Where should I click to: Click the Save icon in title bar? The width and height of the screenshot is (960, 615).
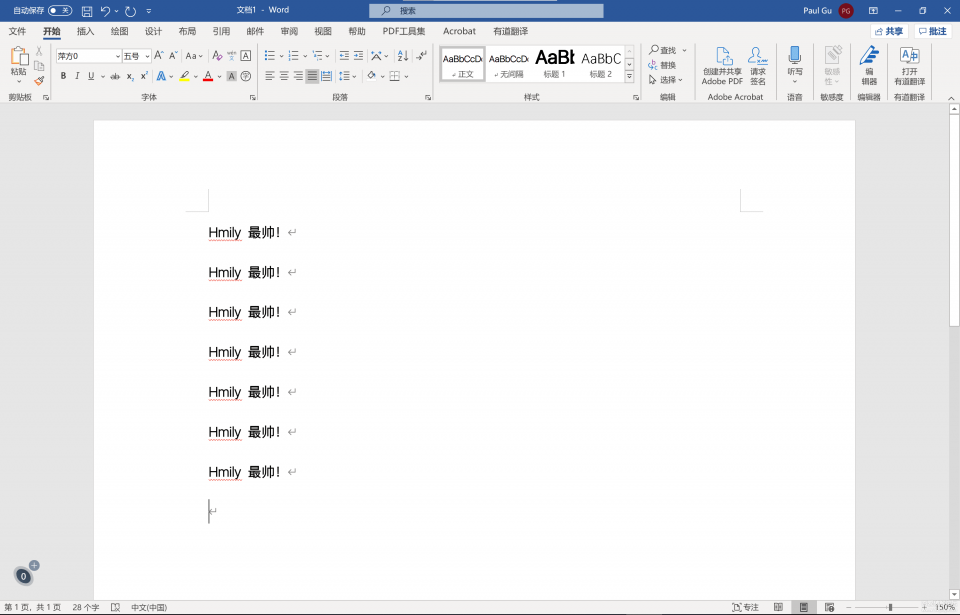click(87, 11)
